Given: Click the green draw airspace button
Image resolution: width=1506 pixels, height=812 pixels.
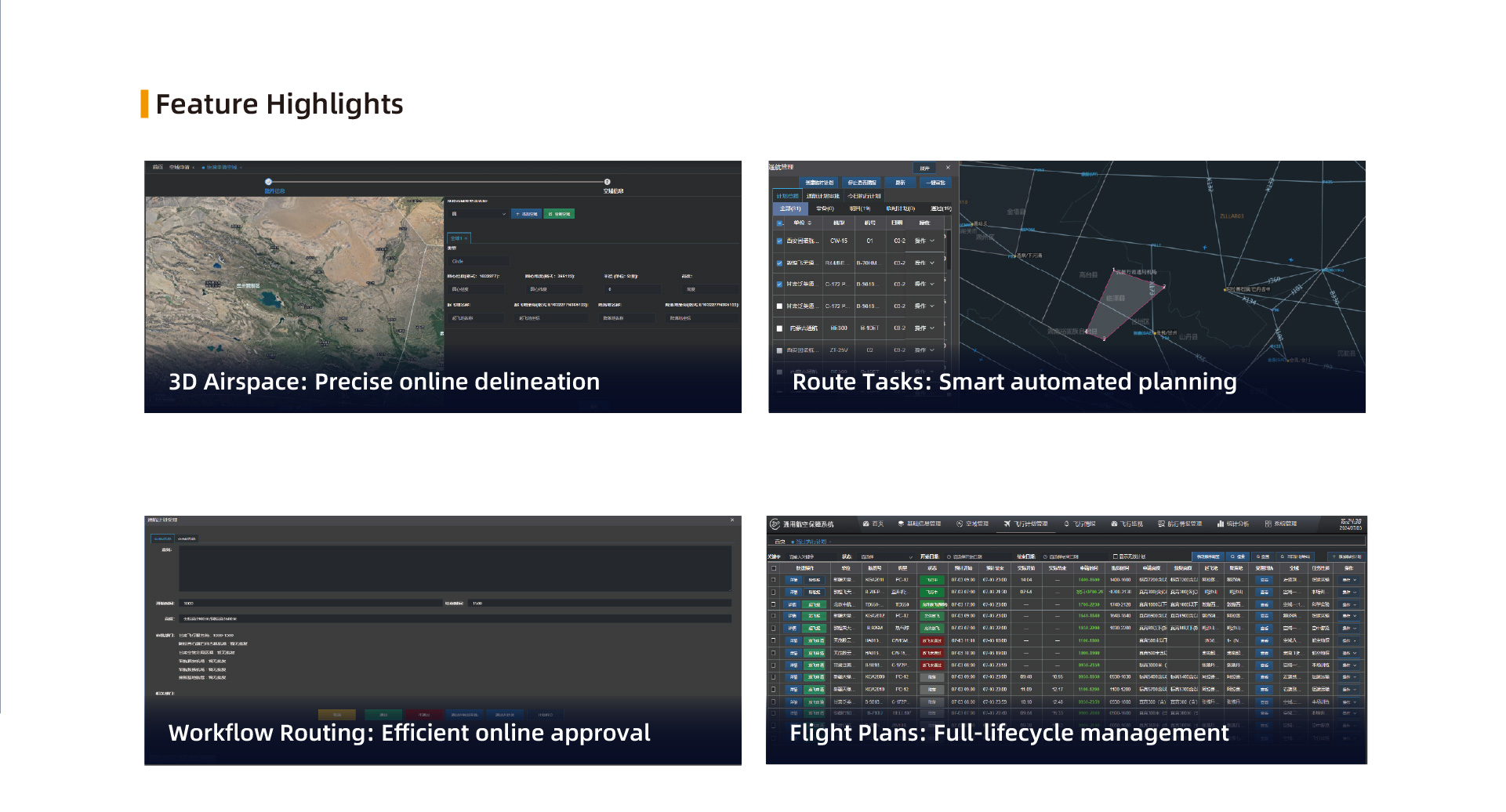Looking at the screenshot, I should [x=559, y=214].
